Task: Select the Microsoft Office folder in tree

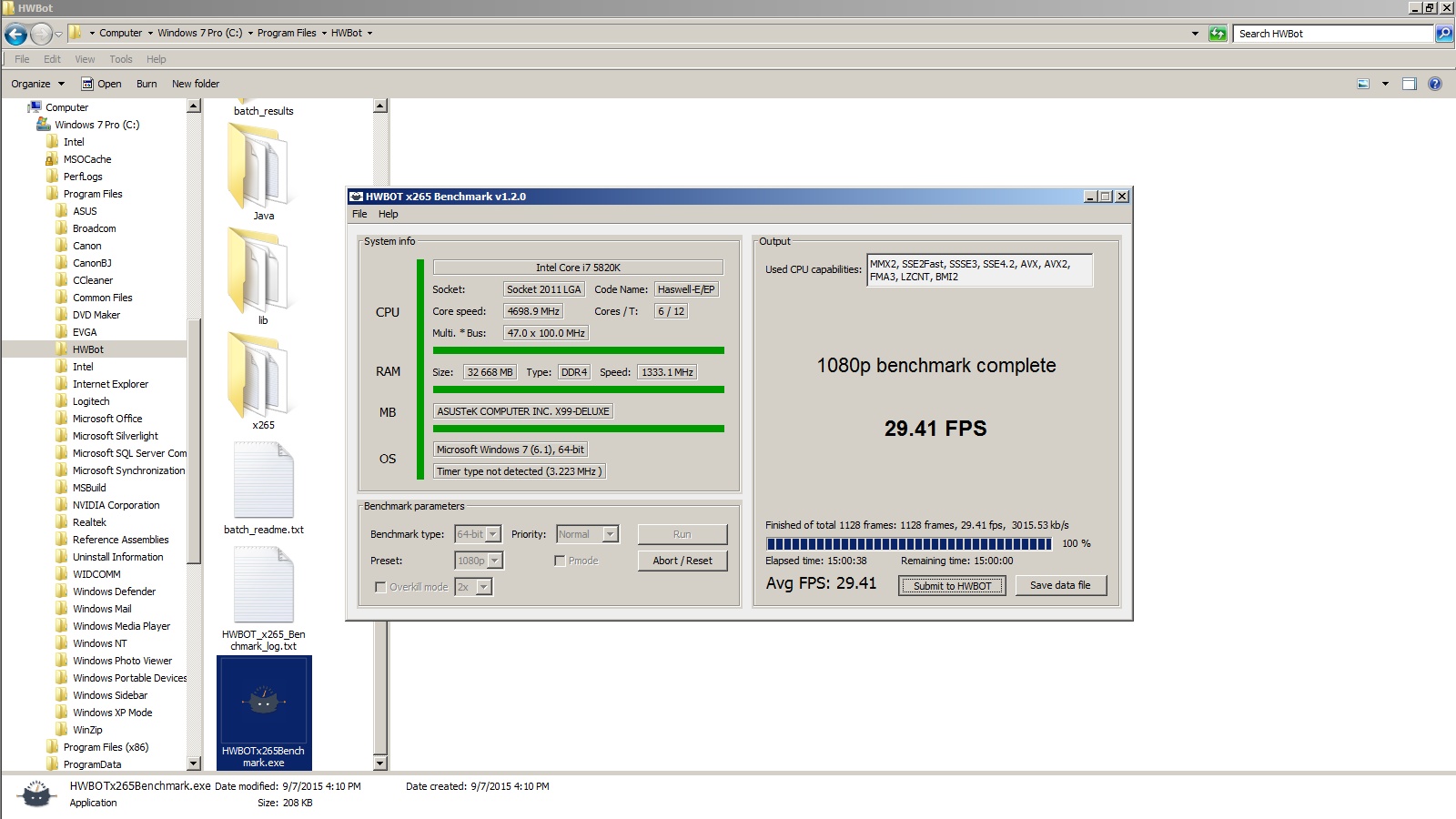Action: click(107, 419)
